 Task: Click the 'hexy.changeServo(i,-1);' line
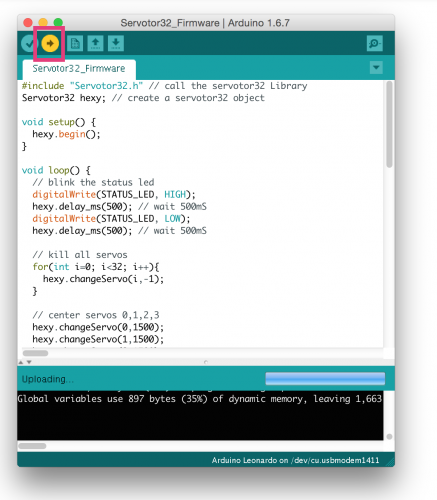(103, 279)
